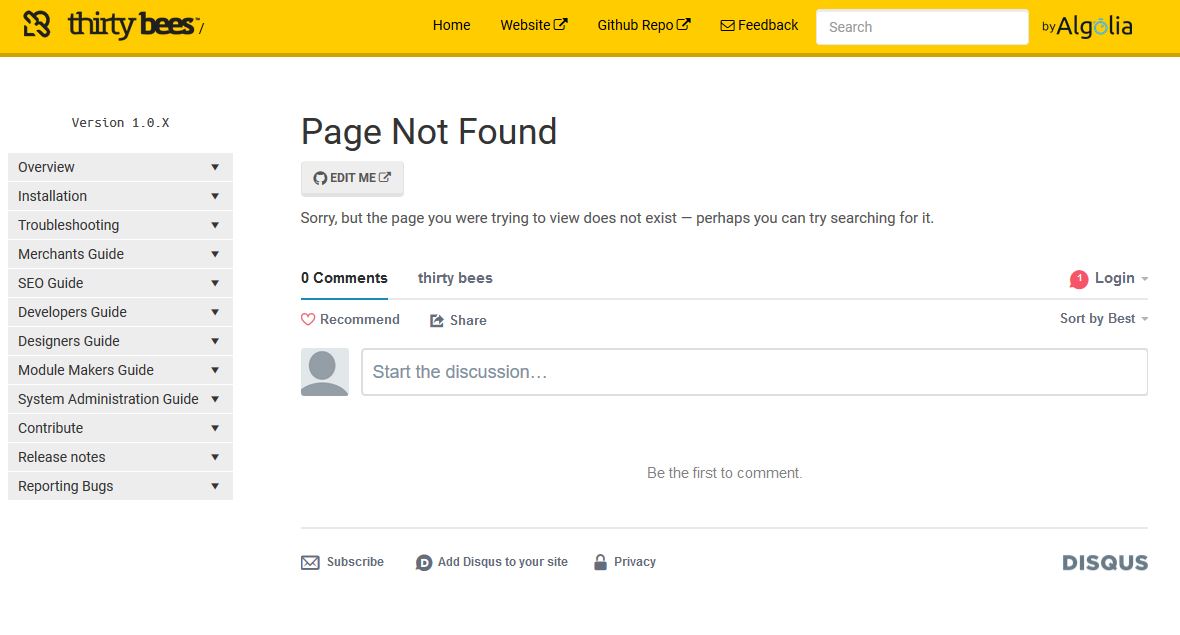Select the 0 Comments tab
The image size is (1180, 635).
point(344,278)
